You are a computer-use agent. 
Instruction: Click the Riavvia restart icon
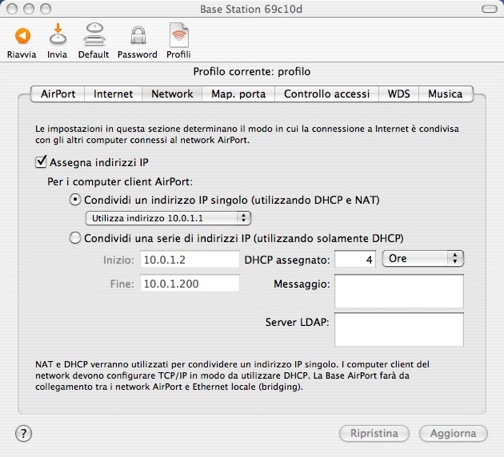pos(23,36)
